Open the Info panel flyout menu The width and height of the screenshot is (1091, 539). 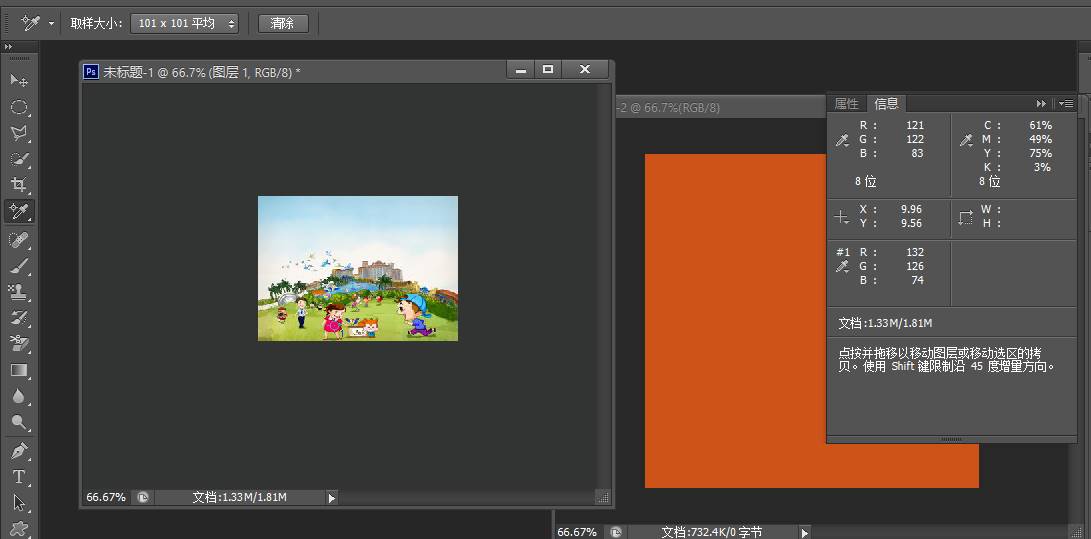(1066, 104)
